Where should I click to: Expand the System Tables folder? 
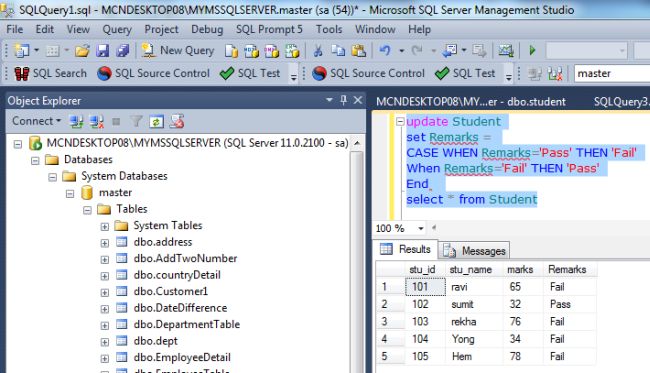(104, 227)
